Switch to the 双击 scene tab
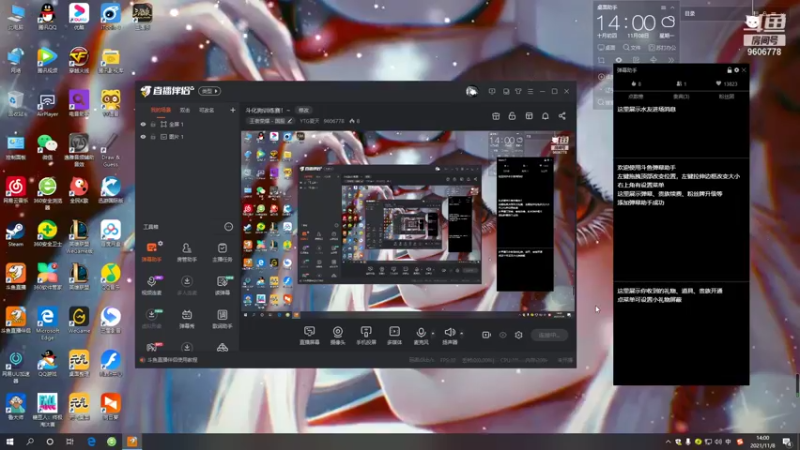 185,110
